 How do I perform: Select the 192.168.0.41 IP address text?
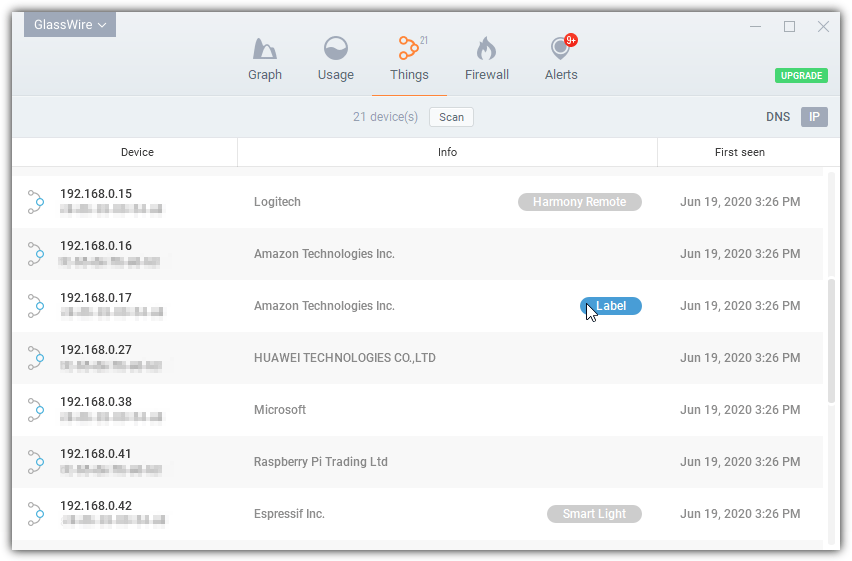pos(96,454)
